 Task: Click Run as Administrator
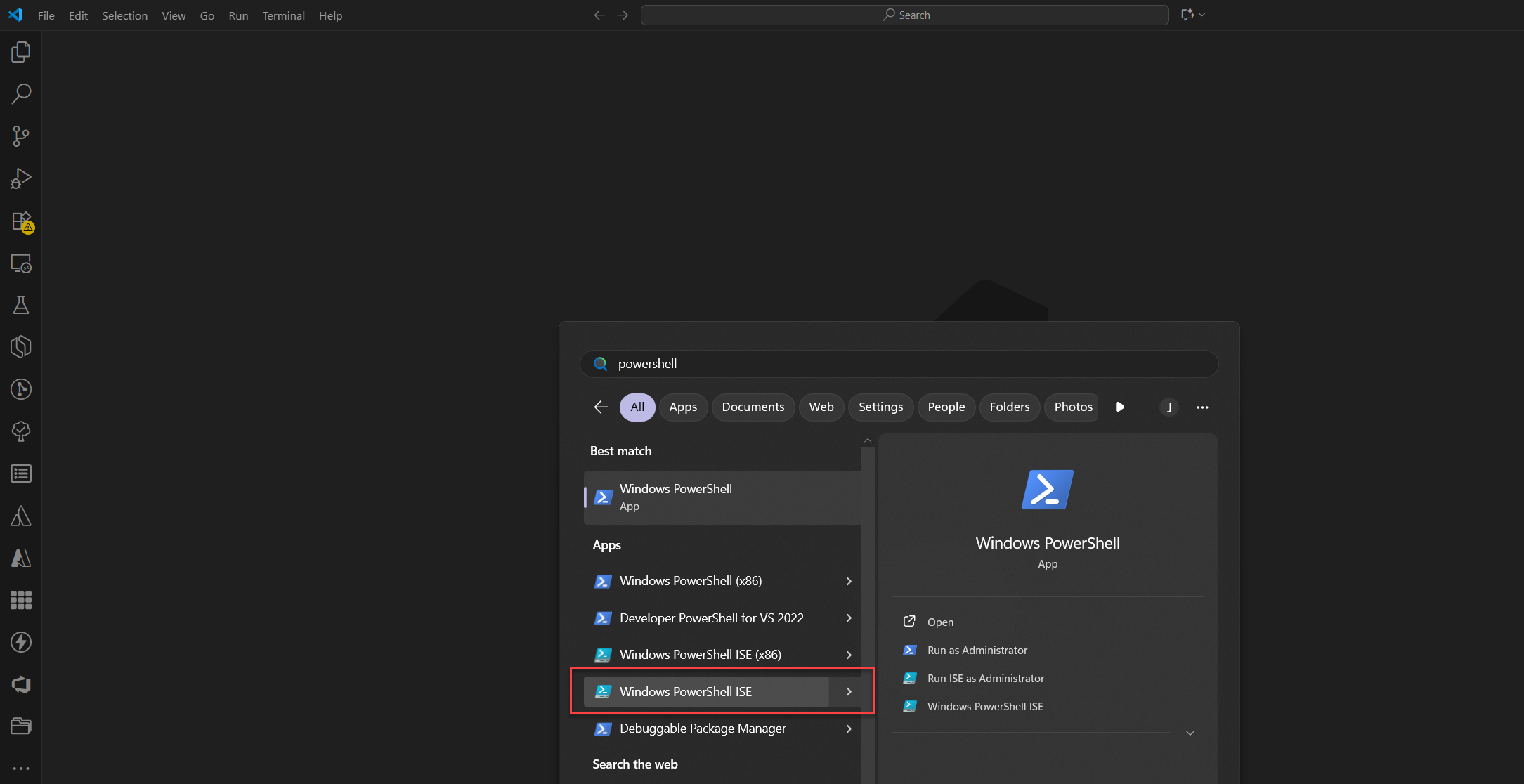[x=977, y=651]
